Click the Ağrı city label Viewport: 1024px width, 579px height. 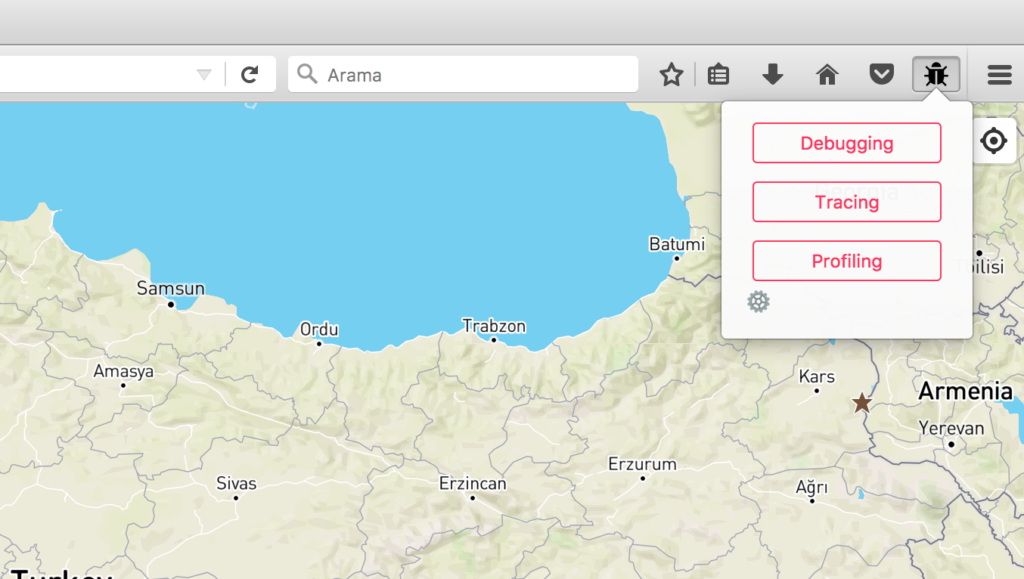point(812,488)
